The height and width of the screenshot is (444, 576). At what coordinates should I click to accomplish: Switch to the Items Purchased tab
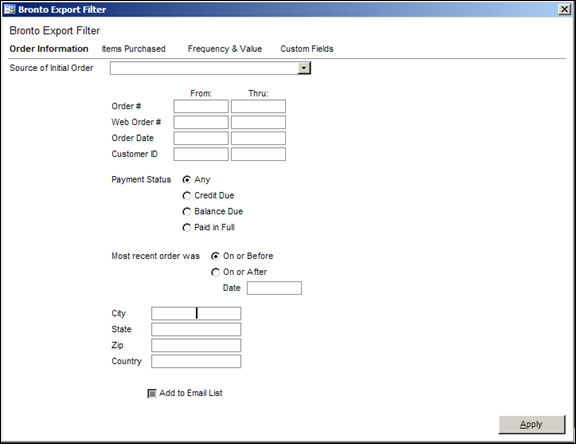133,49
